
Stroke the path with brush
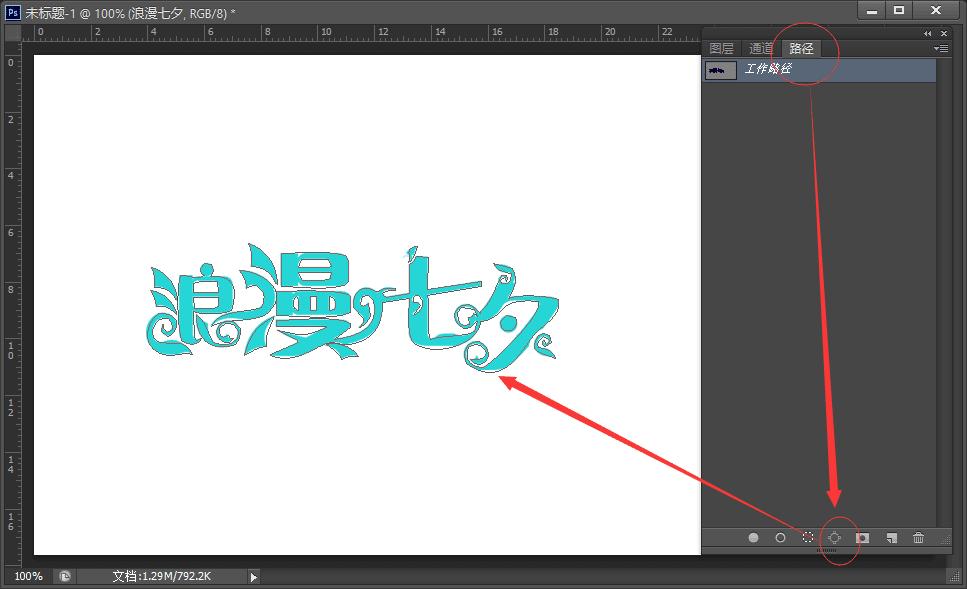point(781,537)
